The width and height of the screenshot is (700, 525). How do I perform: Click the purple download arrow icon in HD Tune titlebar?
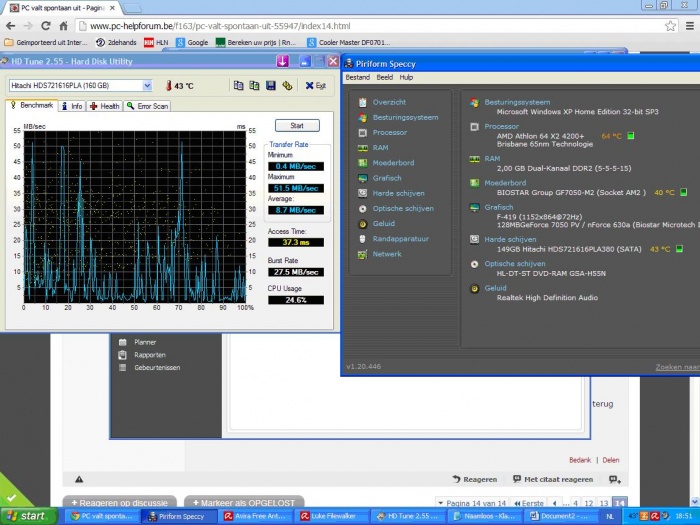[x=283, y=61]
